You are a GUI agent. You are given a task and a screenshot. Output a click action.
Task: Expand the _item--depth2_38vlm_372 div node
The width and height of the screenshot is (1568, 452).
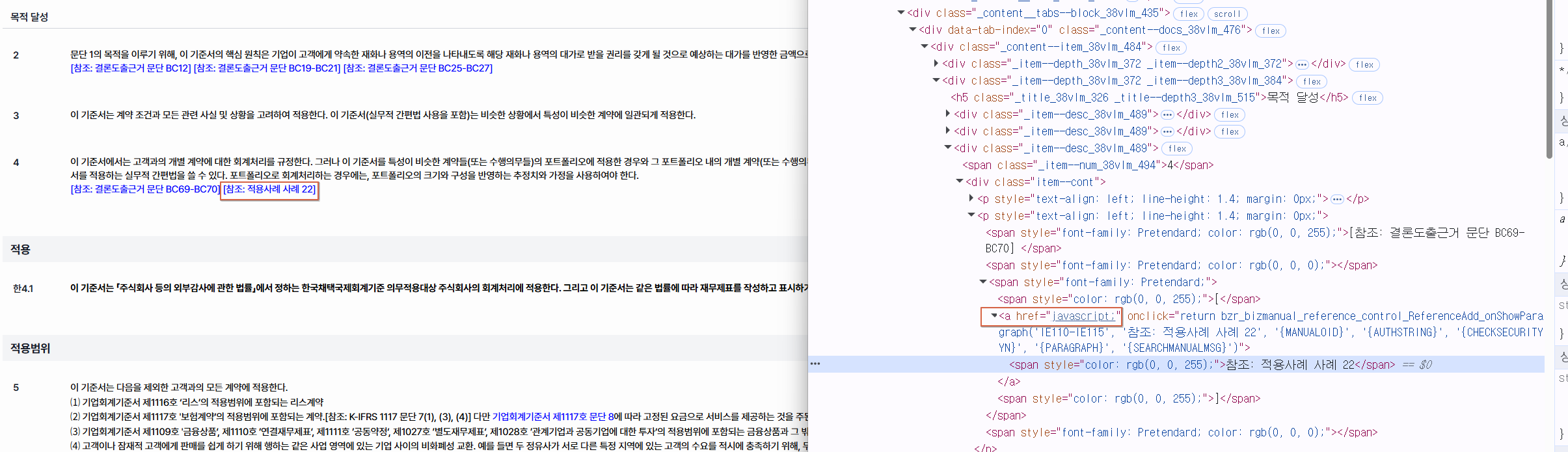pos(936,64)
